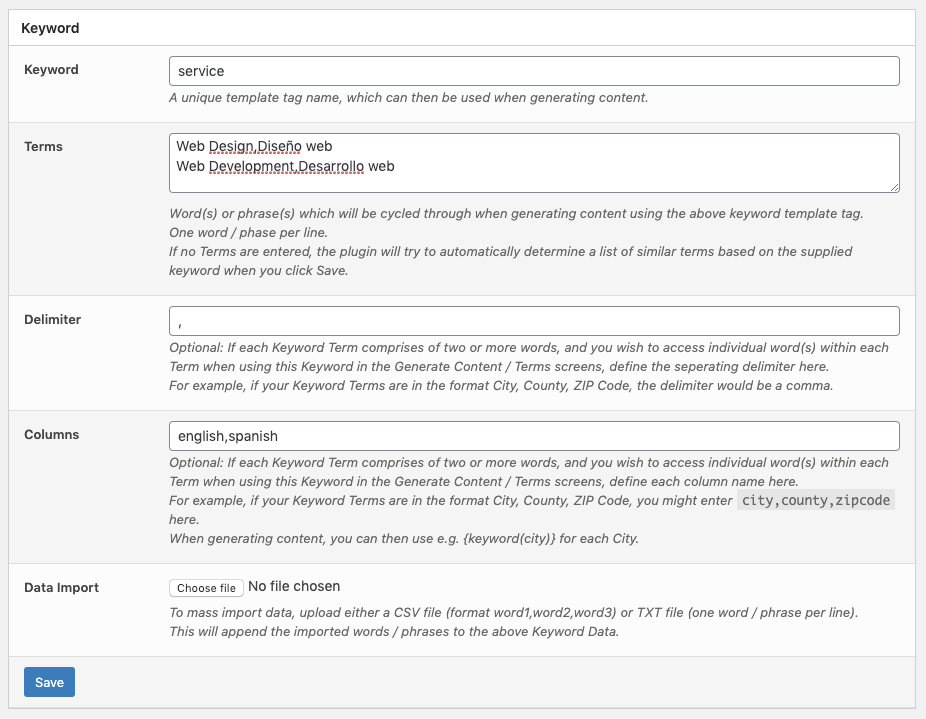Click the 'Keyword' panel heading
926x719 pixels.
(x=50, y=28)
